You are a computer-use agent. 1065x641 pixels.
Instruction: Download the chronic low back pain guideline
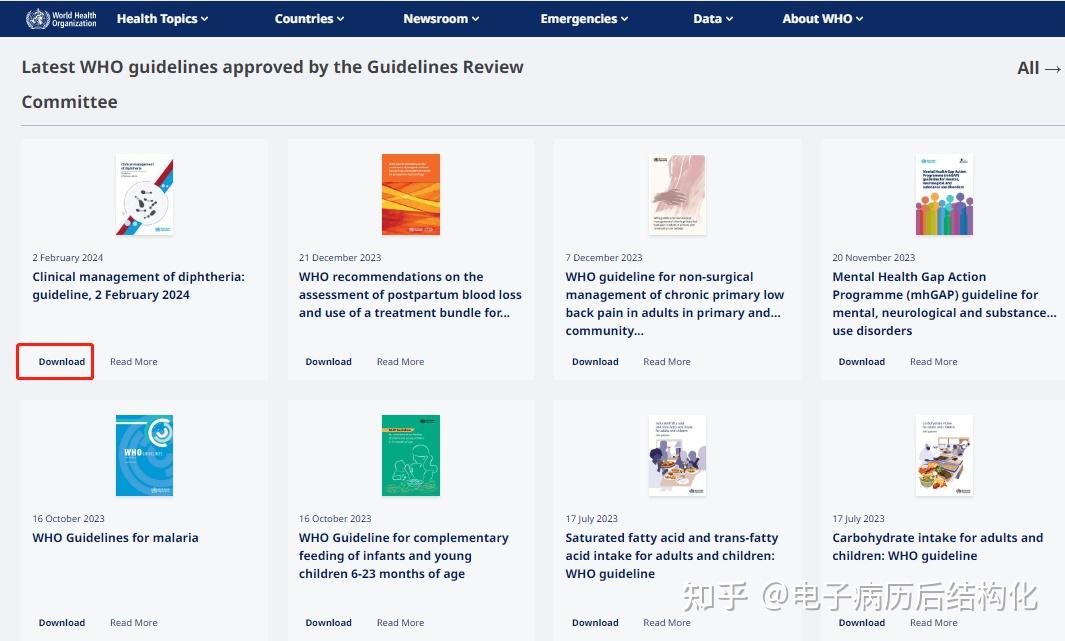[x=595, y=362]
